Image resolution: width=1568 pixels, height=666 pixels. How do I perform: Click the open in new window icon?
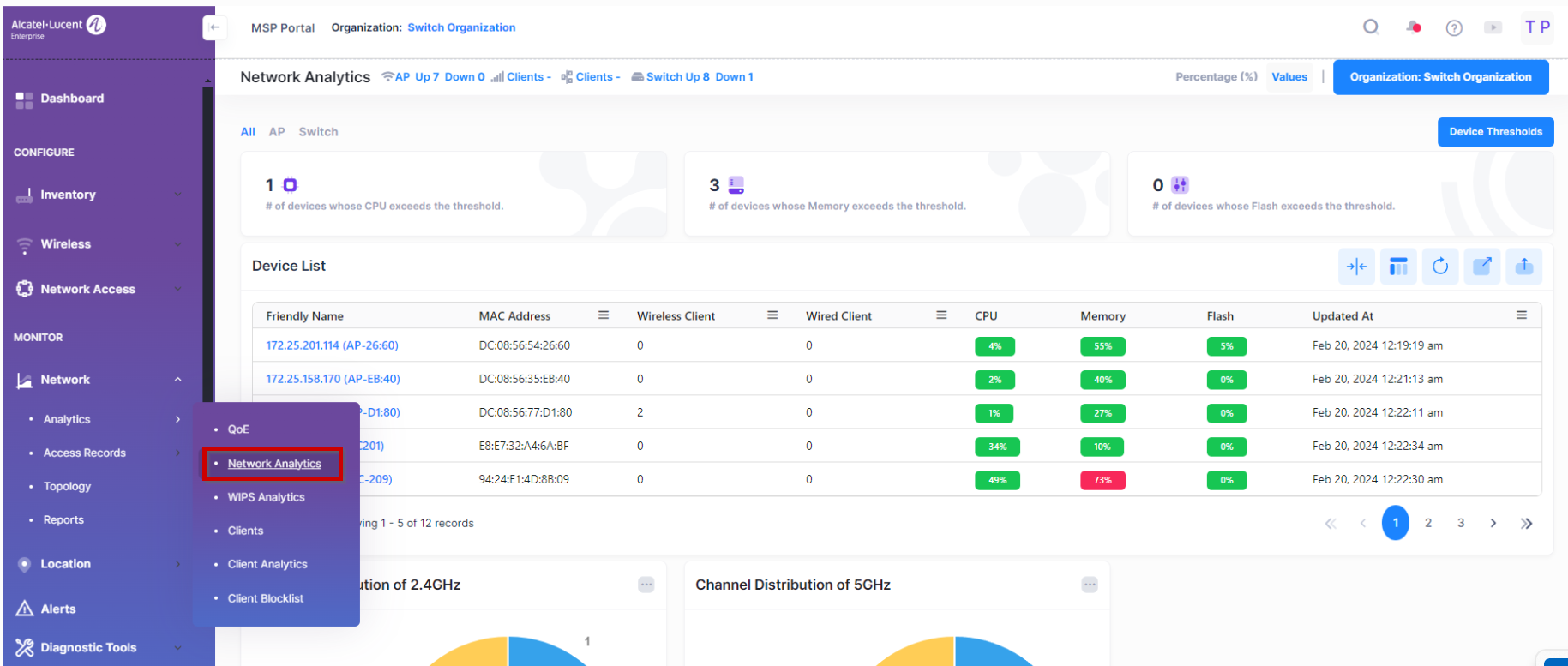(x=1482, y=267)
